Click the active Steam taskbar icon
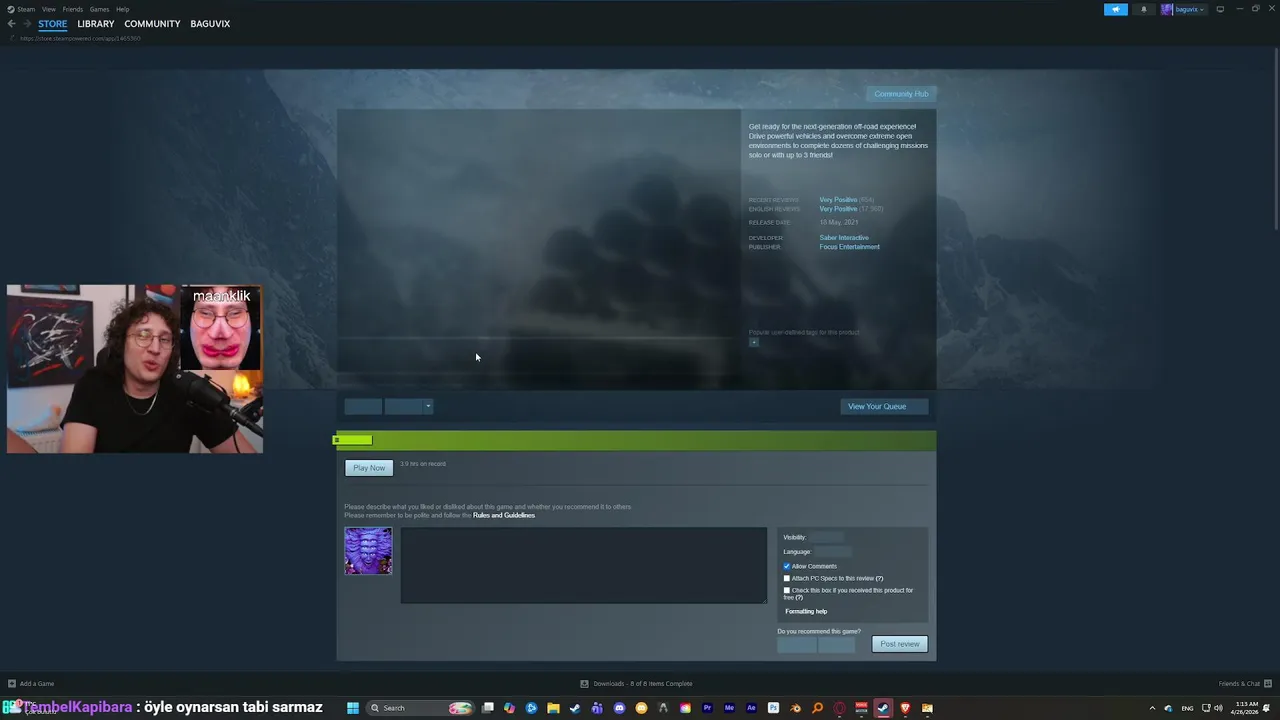This screenshot has height=720, width=1280. [x=883, y=708]
